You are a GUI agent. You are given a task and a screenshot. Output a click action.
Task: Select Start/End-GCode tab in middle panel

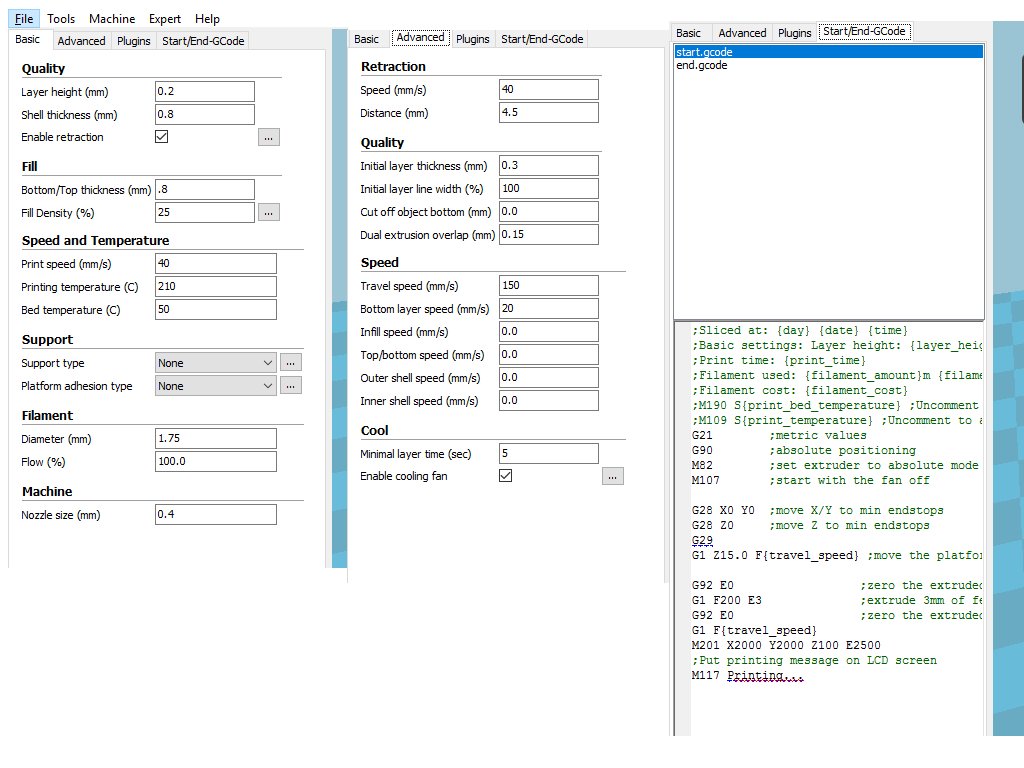click(x=541, y=39)
